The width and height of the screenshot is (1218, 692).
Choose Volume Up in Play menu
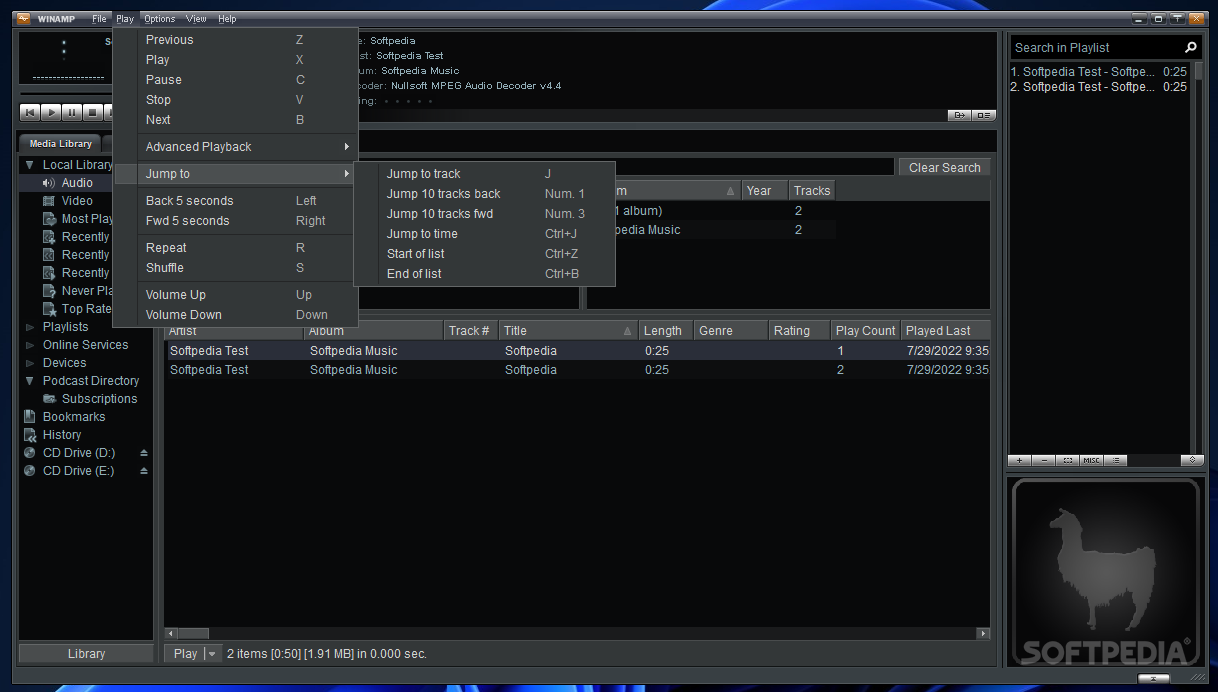(236, 295)
